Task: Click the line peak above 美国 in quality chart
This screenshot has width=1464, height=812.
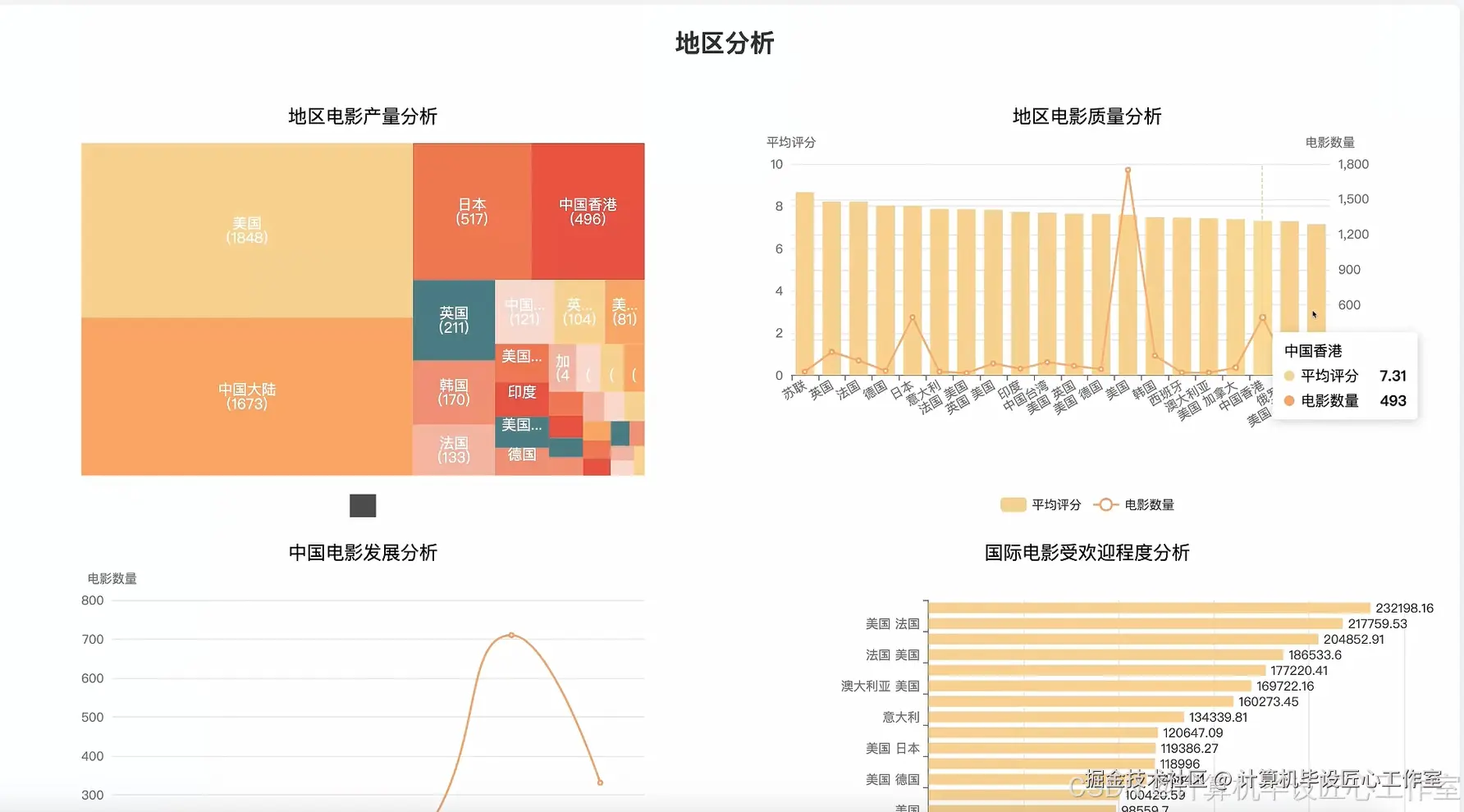Action: [1128, 170]
